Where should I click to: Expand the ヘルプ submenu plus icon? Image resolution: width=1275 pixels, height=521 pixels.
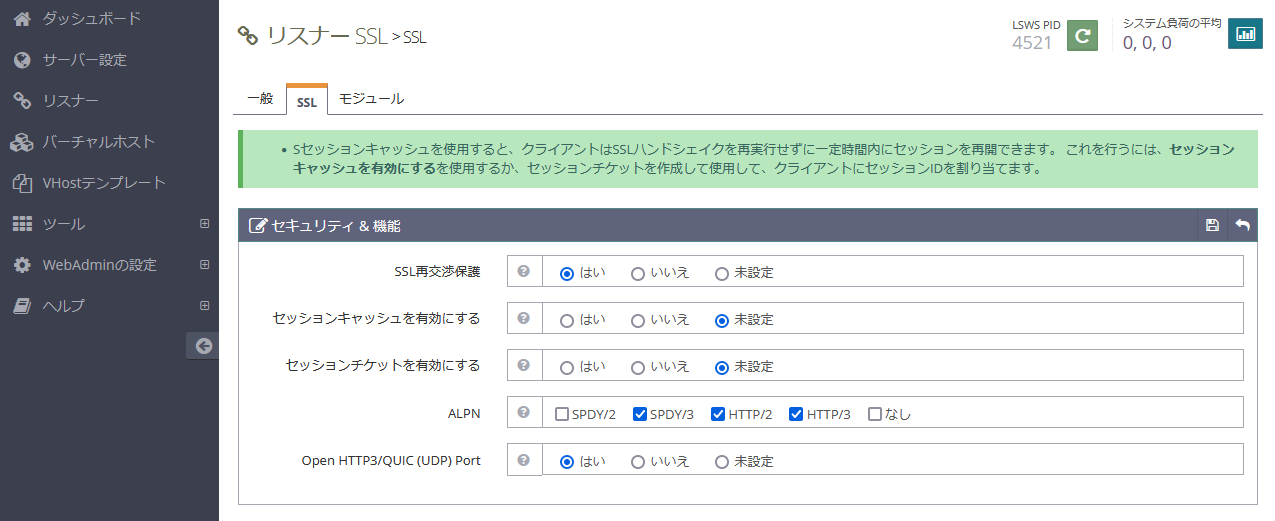[x=204, y=306]
